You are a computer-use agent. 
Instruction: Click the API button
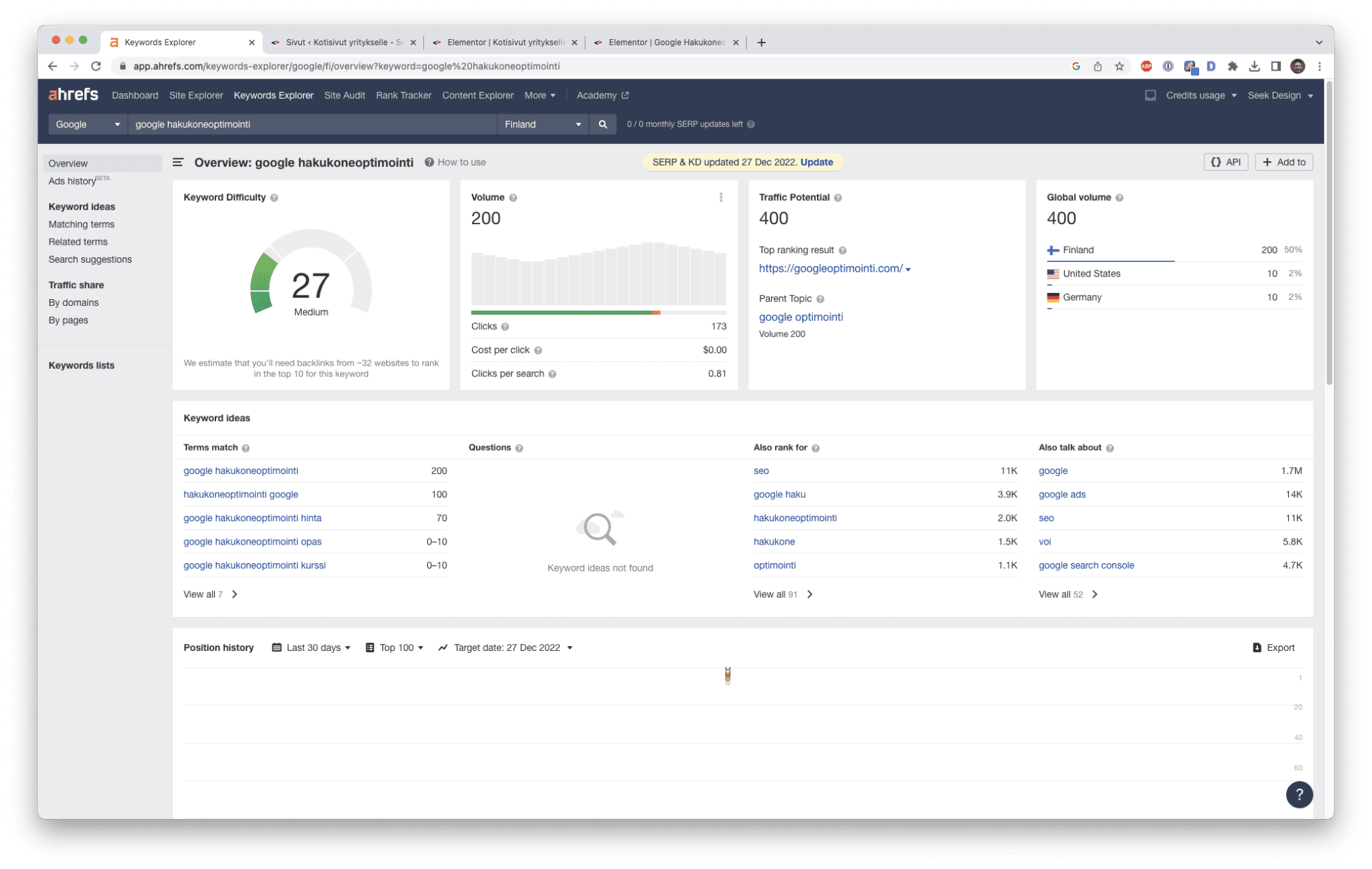(1225, 163)
